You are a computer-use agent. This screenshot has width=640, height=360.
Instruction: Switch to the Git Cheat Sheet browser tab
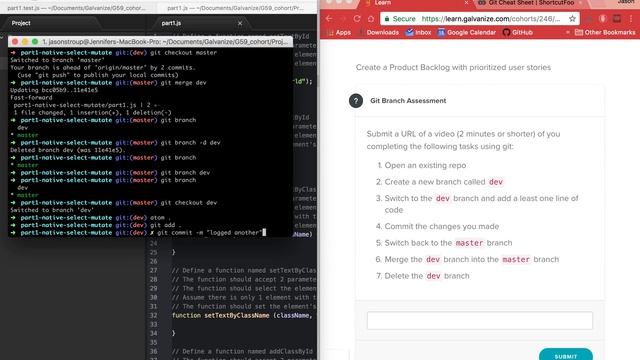pyautogui.click(x=531, y=3)
